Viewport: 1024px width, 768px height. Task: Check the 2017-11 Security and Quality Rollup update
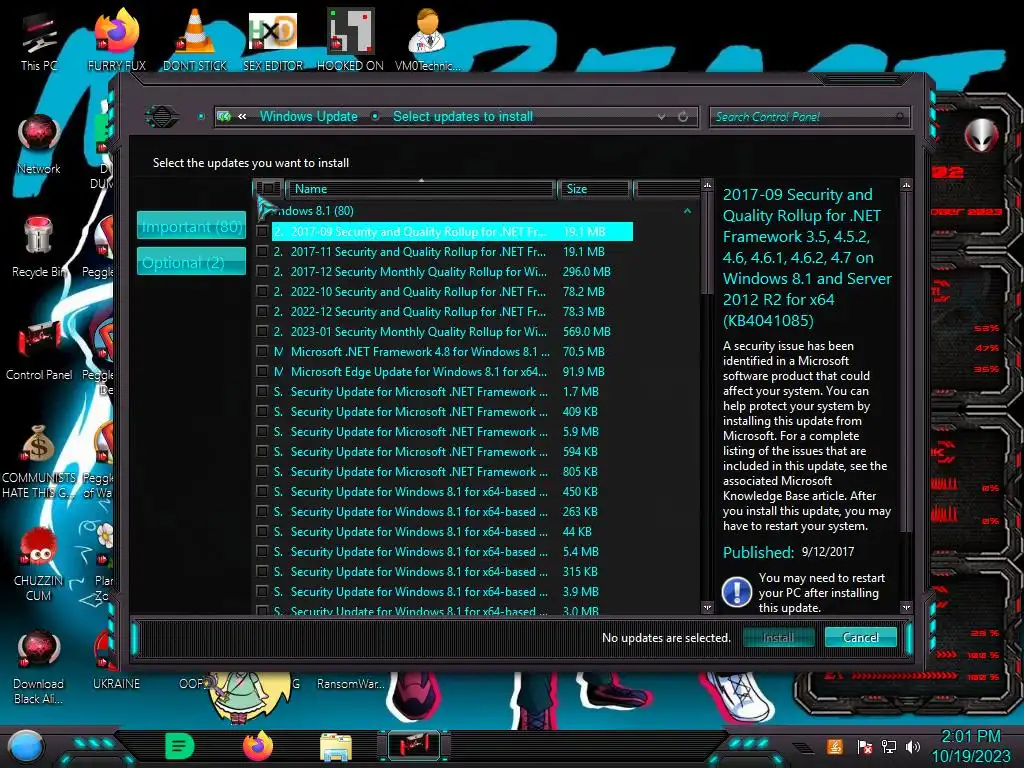[262, 251]
